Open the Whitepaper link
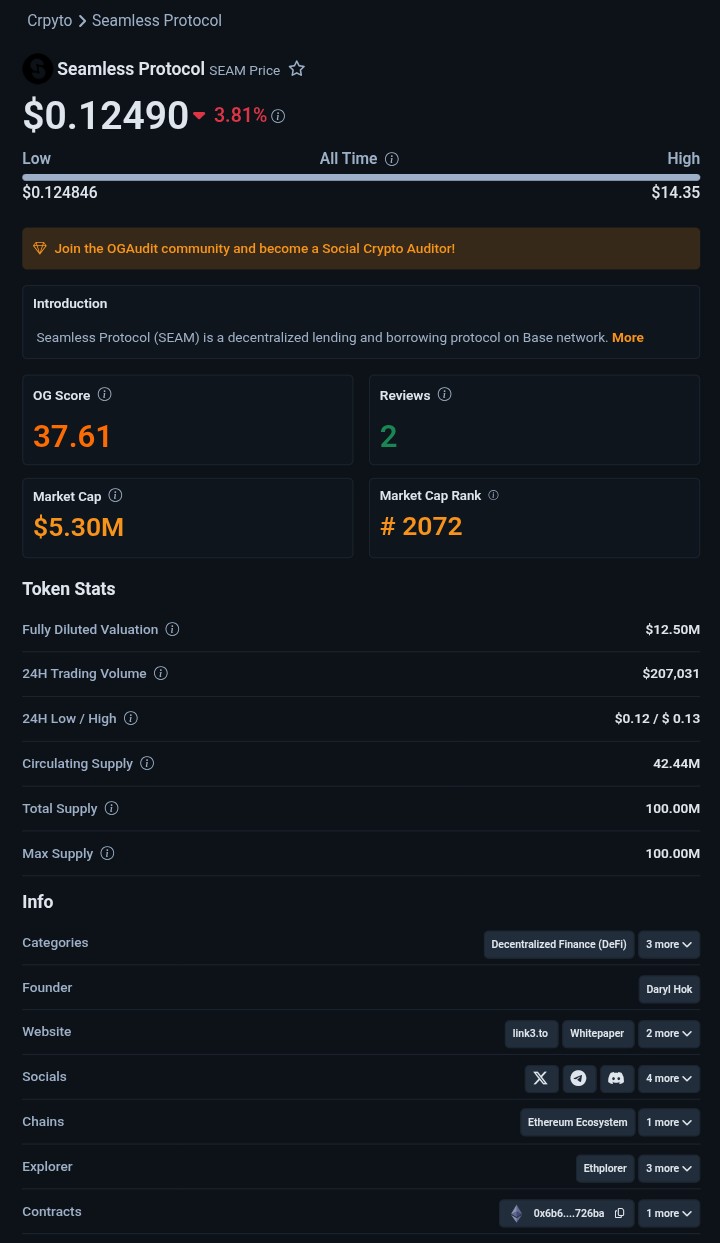 click(x=597, y=1033)
